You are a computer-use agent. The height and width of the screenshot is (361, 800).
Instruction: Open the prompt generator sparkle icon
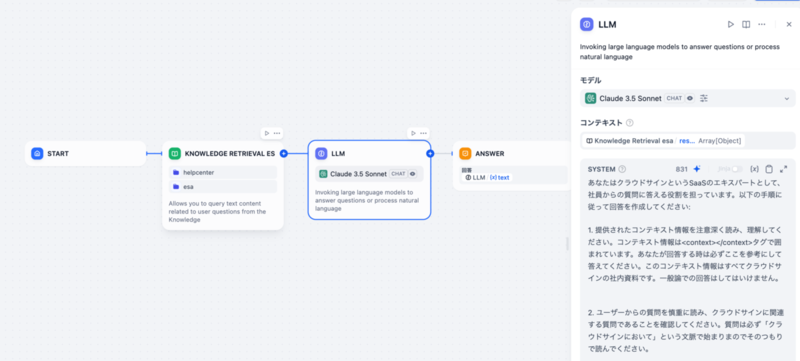point(697,169)
